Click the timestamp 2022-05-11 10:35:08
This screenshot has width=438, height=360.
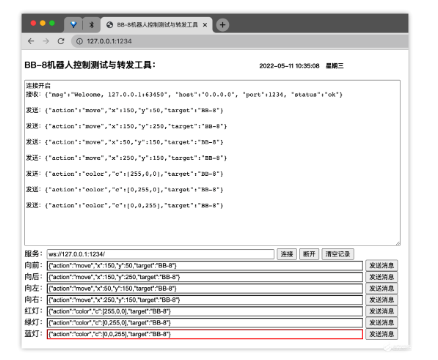click(x=289, y=66)
